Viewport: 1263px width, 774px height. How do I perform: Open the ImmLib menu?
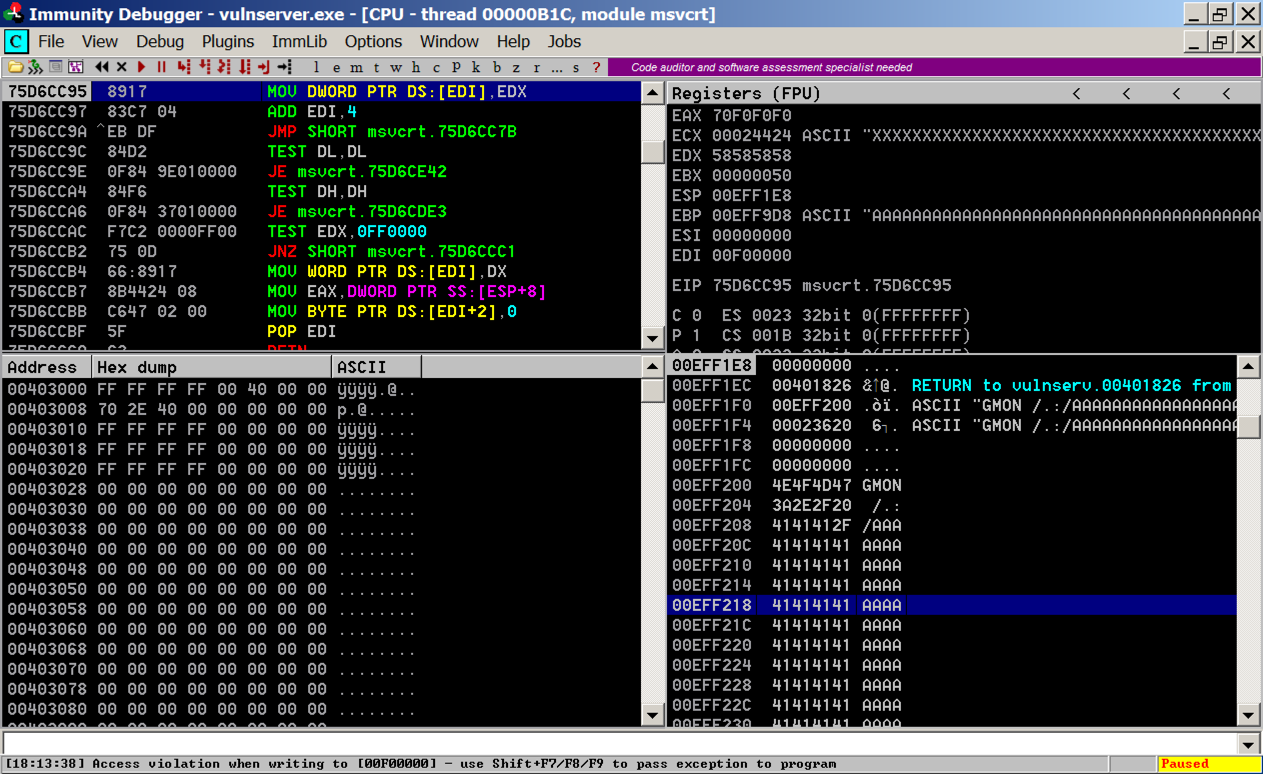tap(299, 41)
